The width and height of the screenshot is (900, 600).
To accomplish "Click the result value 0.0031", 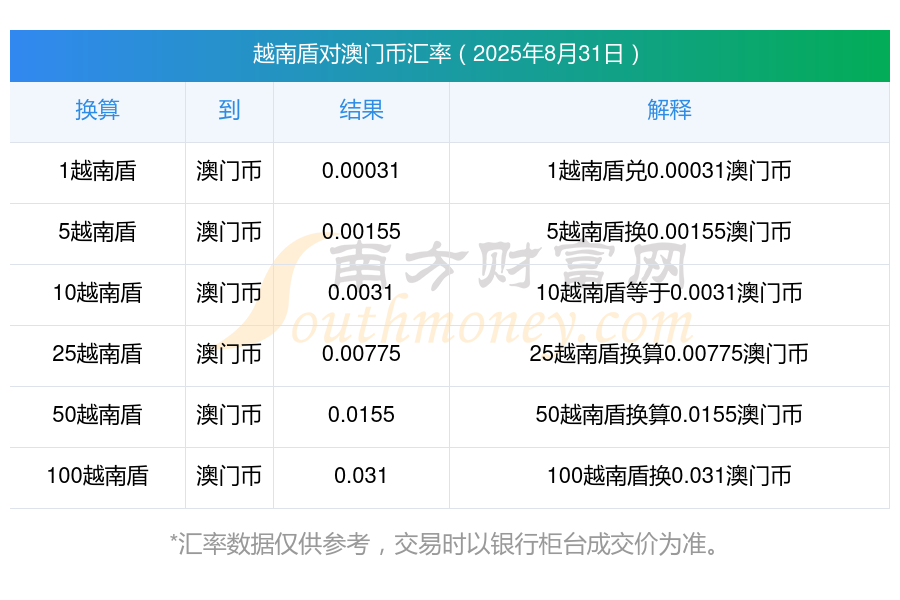I will (361, 293).
